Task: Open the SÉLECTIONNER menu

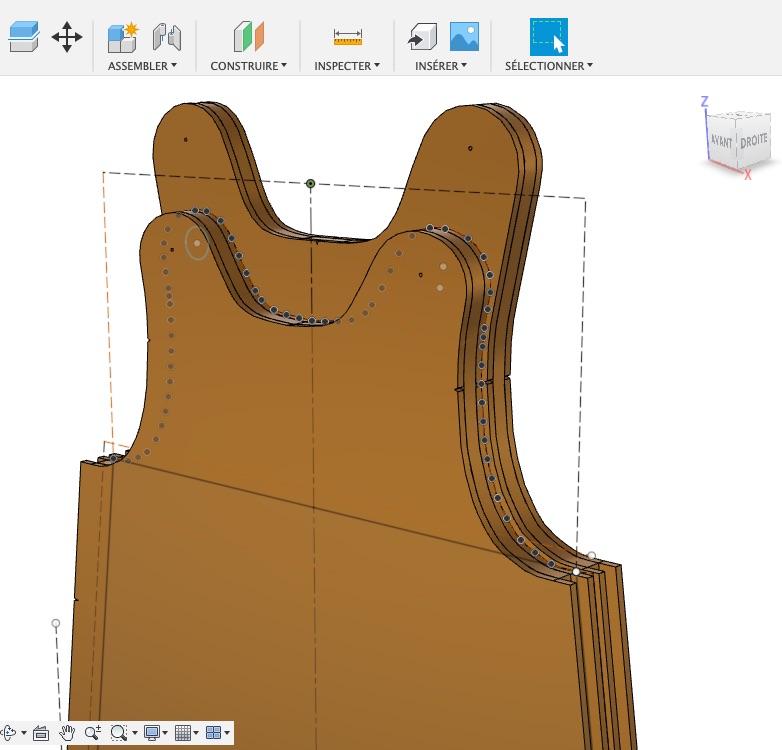Action: point(548,66)
